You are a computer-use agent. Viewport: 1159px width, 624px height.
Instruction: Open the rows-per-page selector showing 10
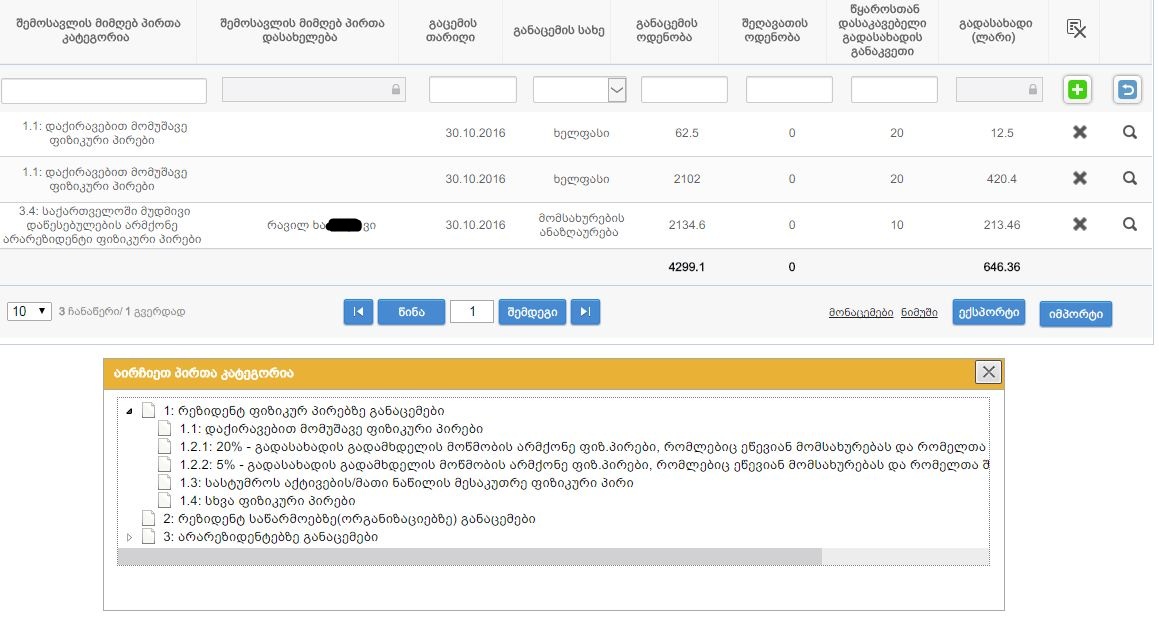[29, 311]
